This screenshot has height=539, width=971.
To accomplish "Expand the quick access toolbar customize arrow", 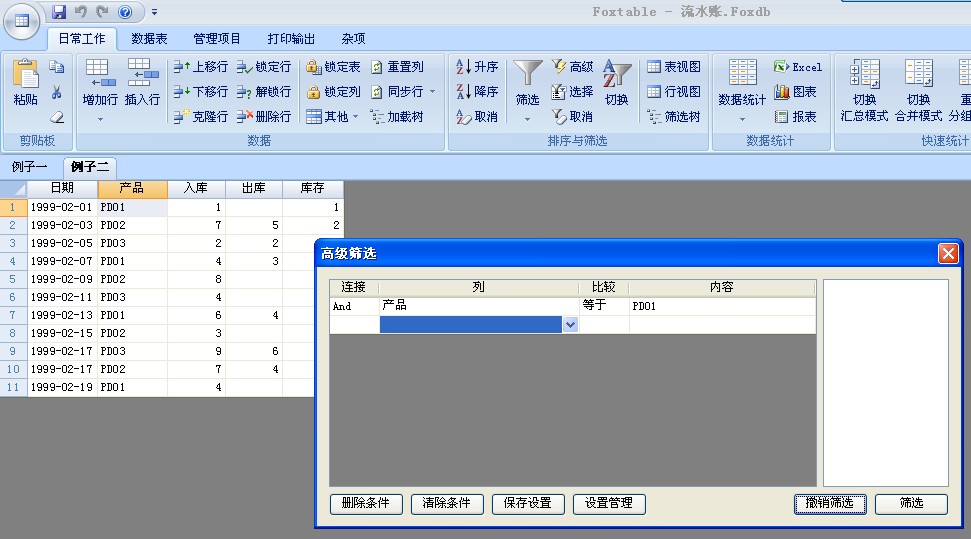I will 154,12.
